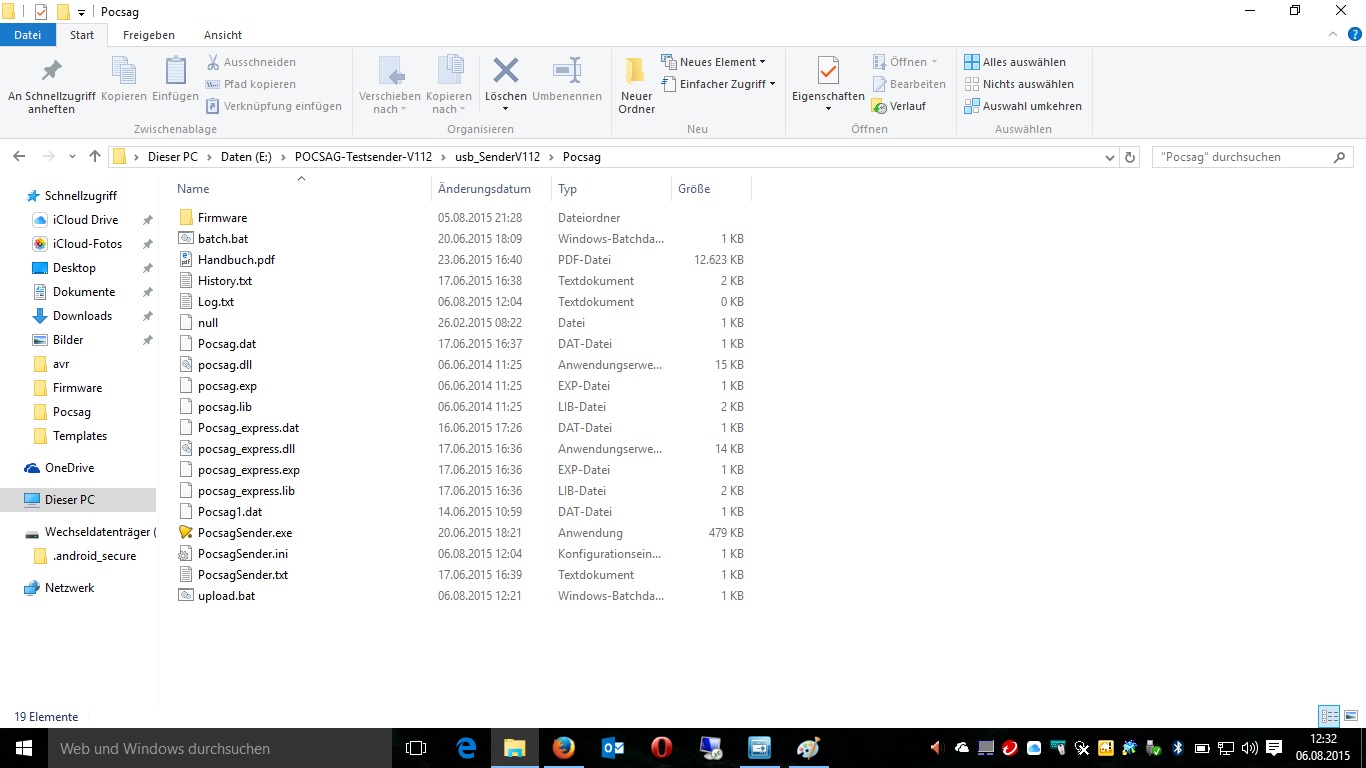Switch to the Ansicht tab
This screenshot has width=1366, height=768.
pos(223,35)
